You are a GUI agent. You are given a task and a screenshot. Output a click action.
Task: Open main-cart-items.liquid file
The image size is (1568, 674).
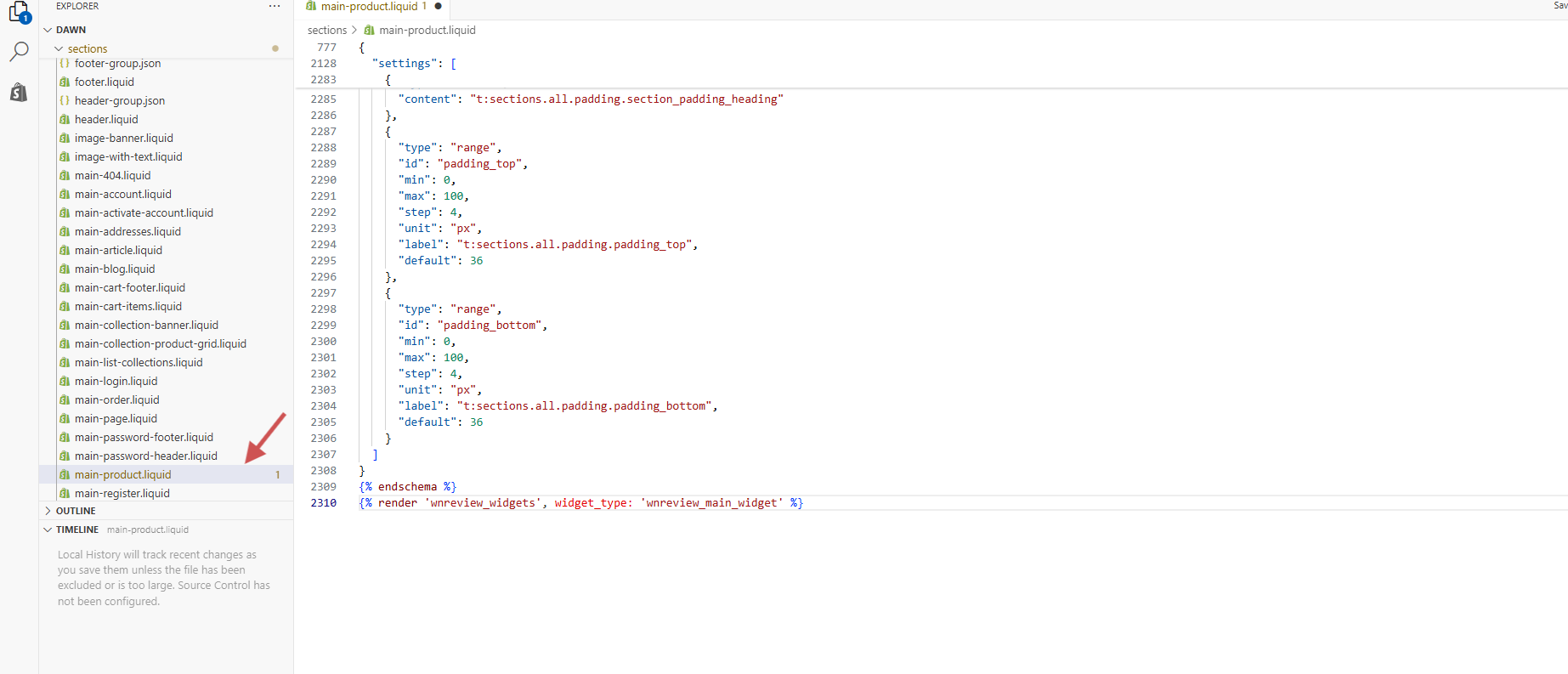tap(127, 307)
